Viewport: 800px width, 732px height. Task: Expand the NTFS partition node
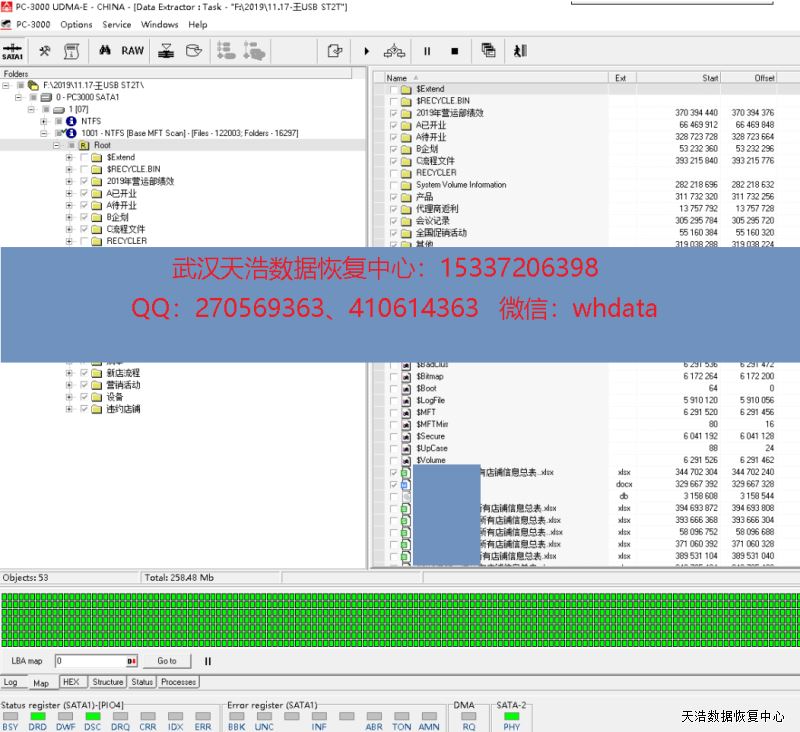pyautogui.click(x=44, y=121)
